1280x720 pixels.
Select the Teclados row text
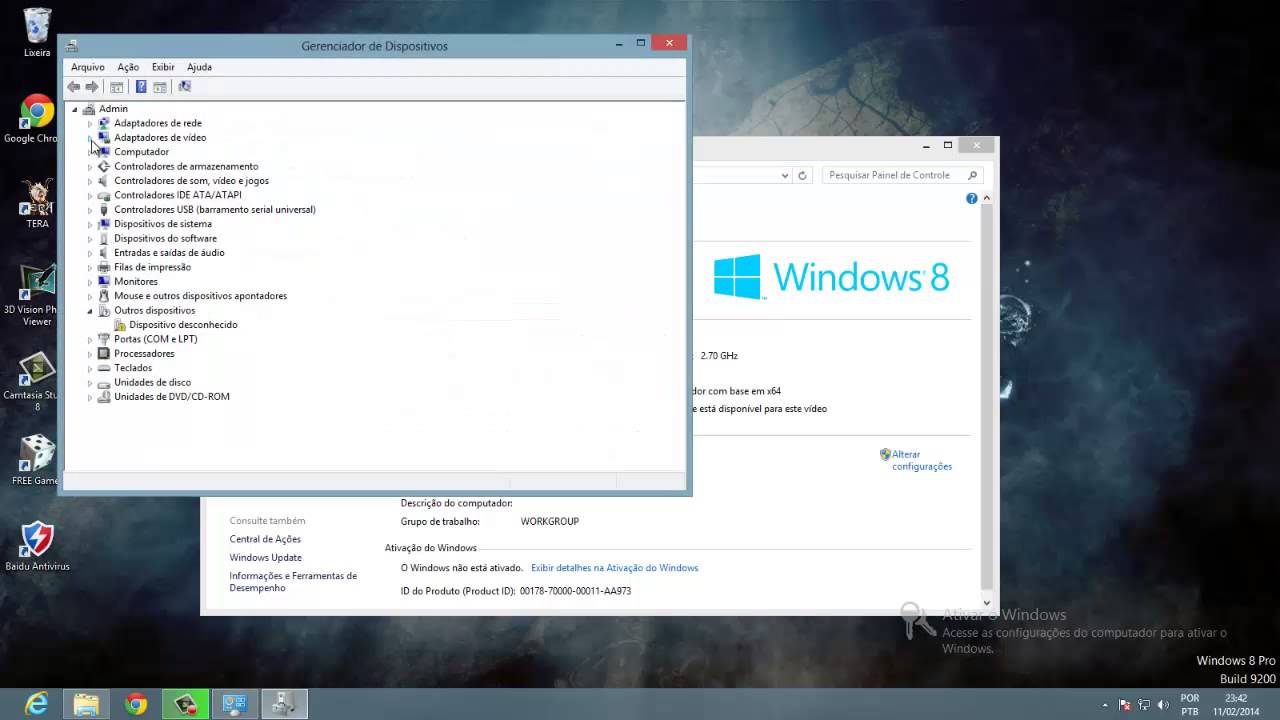tap(133, 368)
